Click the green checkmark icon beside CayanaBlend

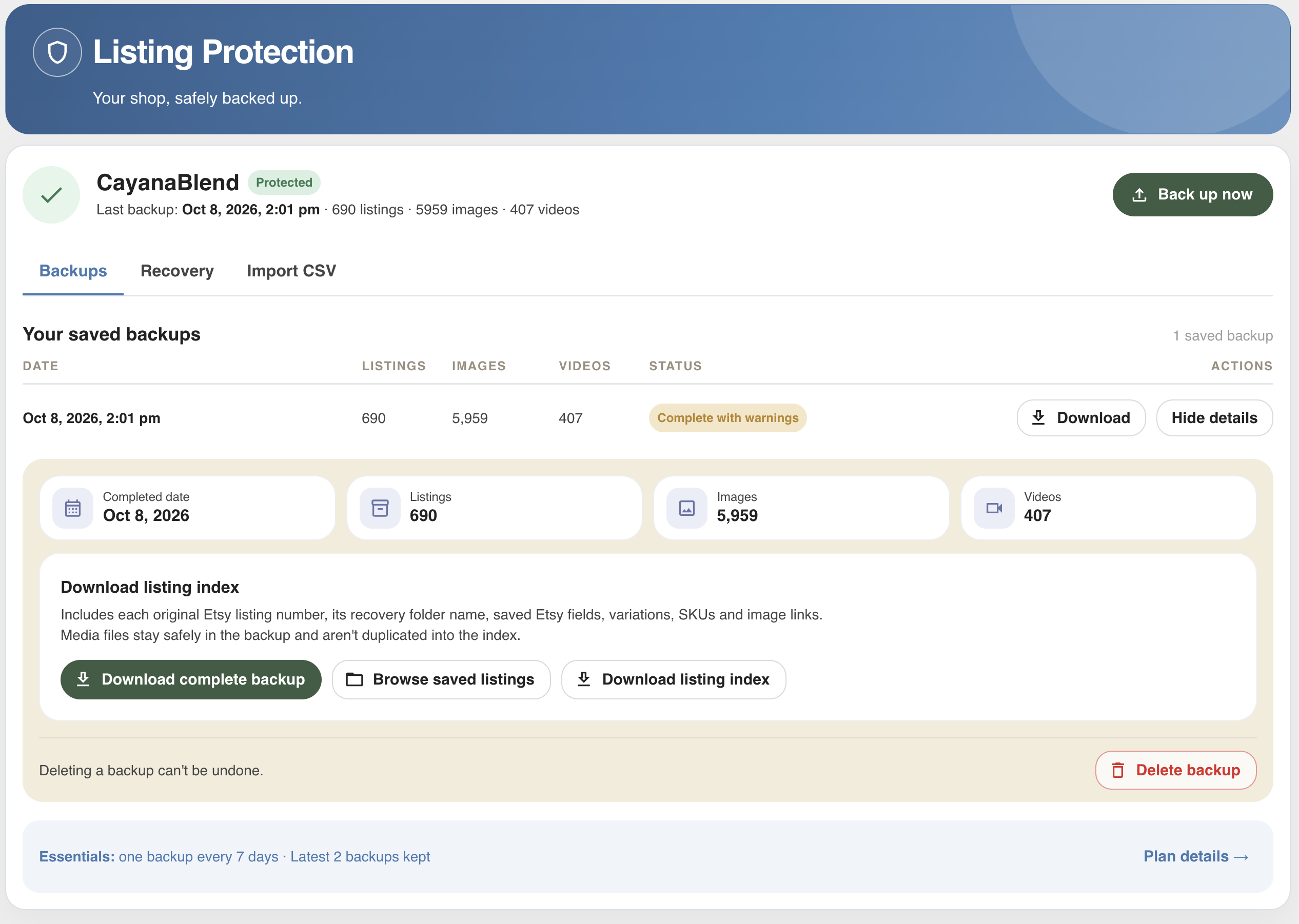[51, 195]
